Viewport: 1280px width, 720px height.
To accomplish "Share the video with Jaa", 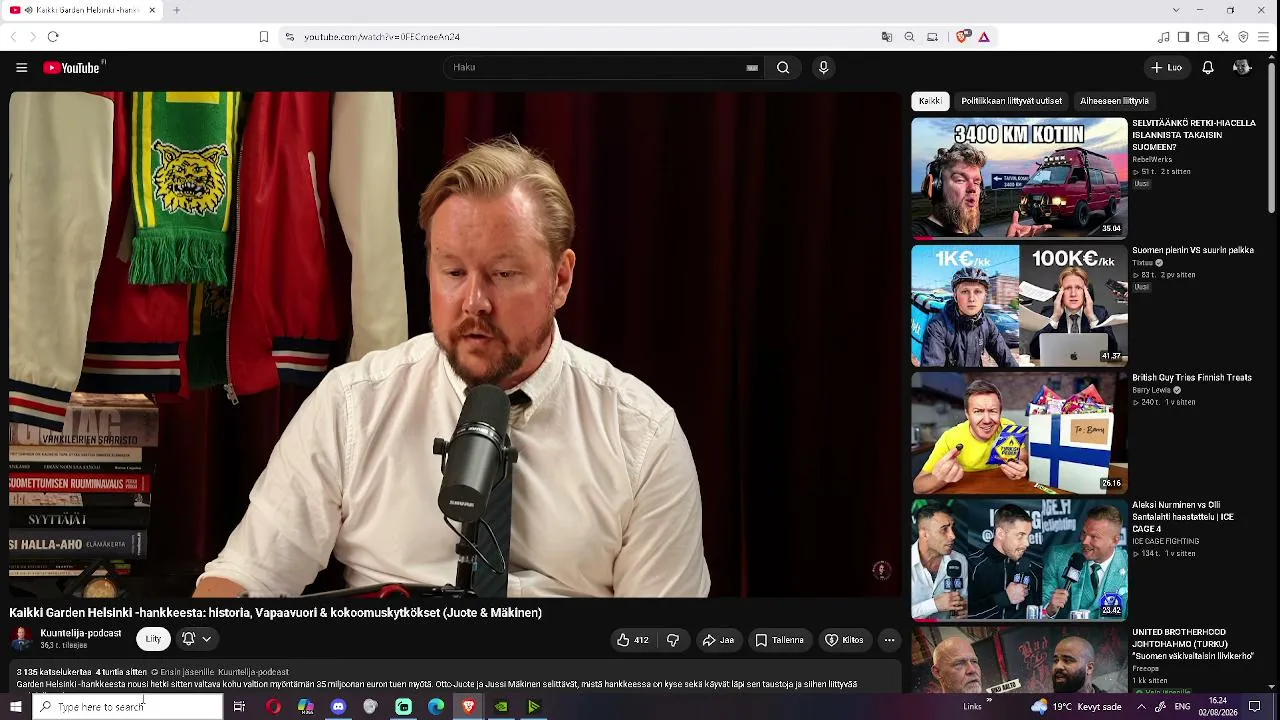I will (x=718, y=640).
